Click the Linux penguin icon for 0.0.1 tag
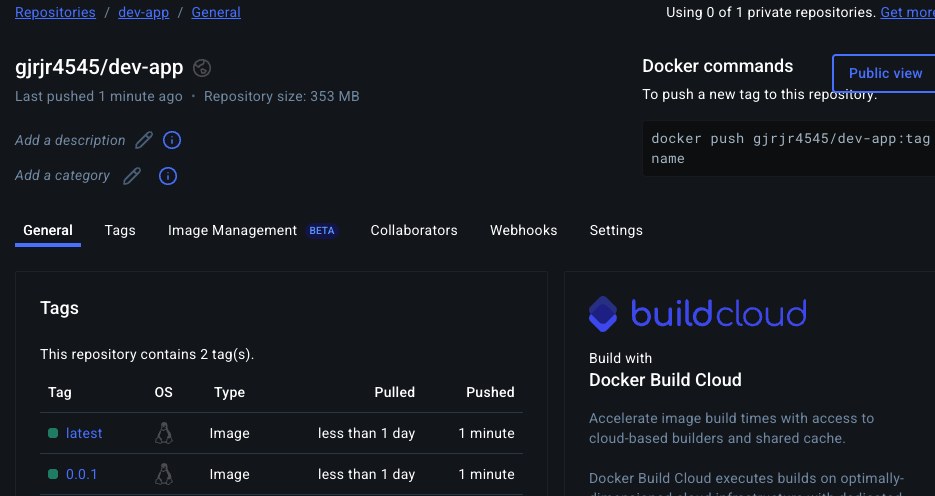Viewport: 935px width, 496px height. tap(164, 474)
